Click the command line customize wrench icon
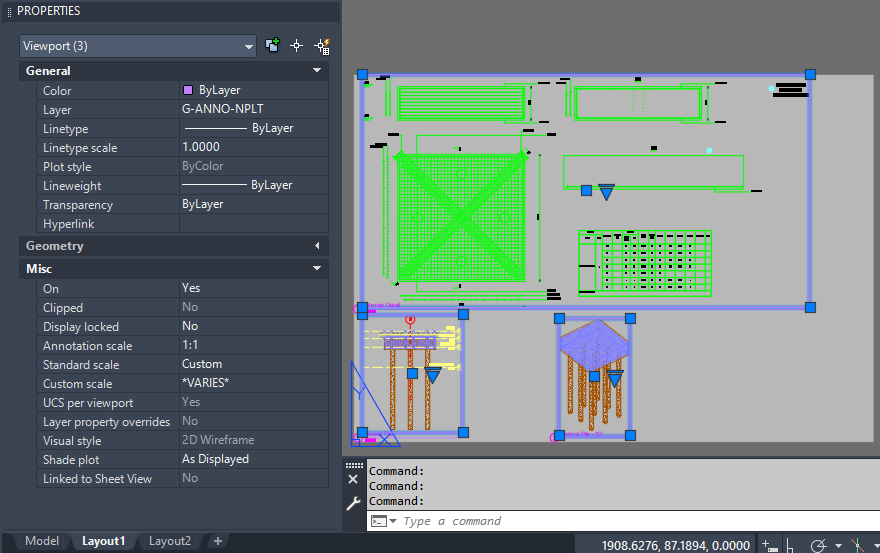Screen dimensions: 880x553 [x=353, y=504]
